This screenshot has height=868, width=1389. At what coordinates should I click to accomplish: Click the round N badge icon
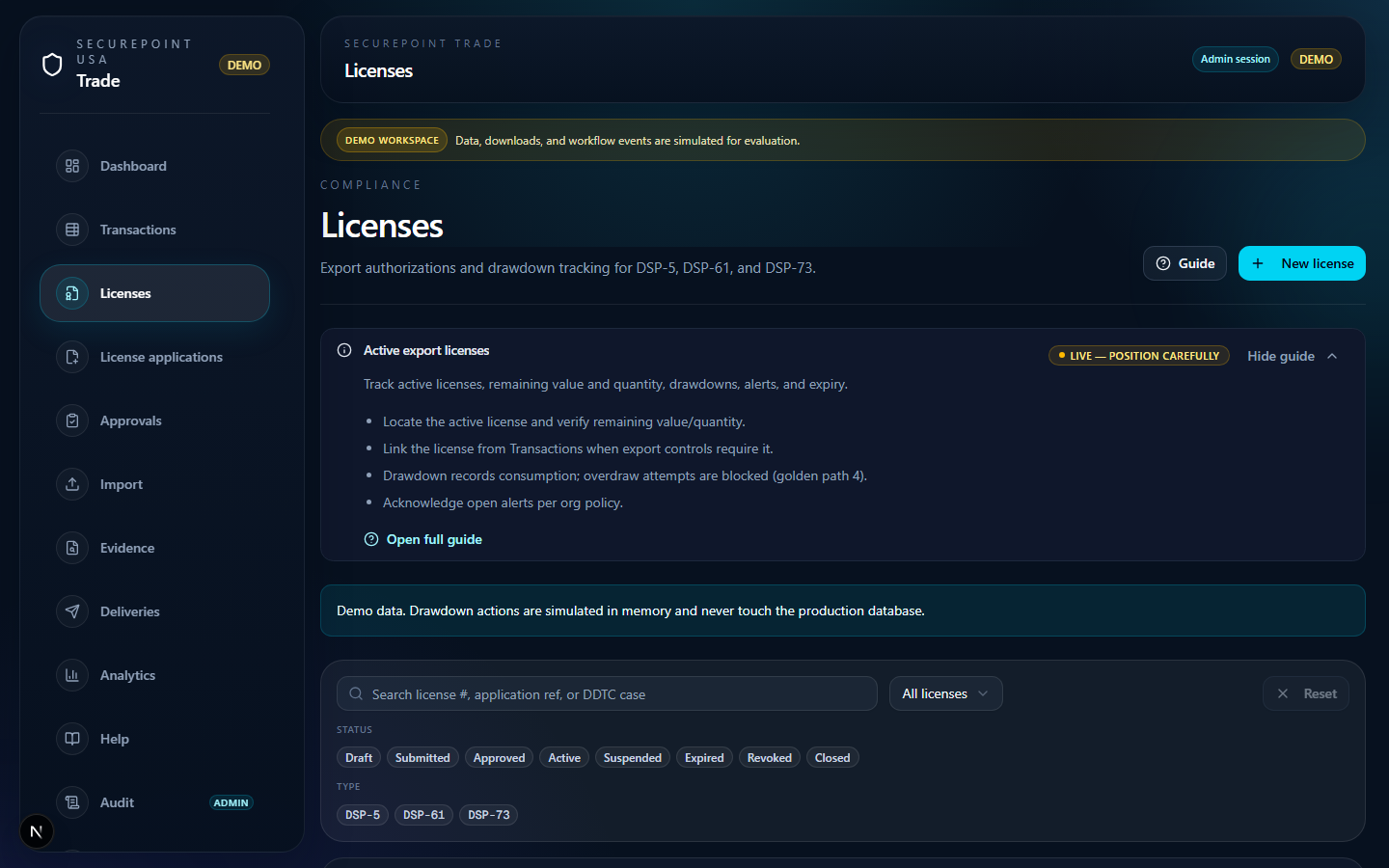pyautogui.click(x=37, y=831)
